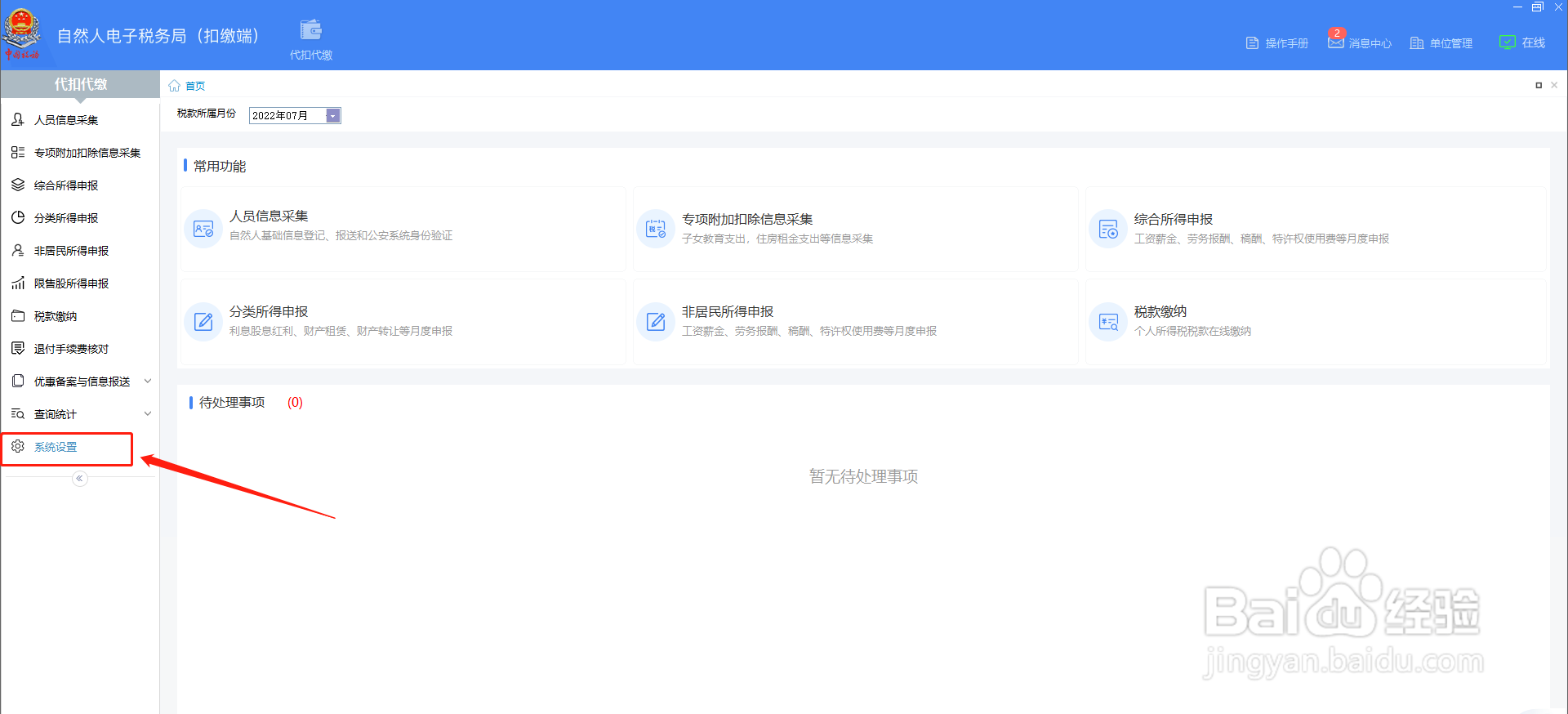Image resolution: width=1568 pixels, height=714 pixels.
Task: Open 消息中心 envelope icon
Action: (x=1336, y=41)
